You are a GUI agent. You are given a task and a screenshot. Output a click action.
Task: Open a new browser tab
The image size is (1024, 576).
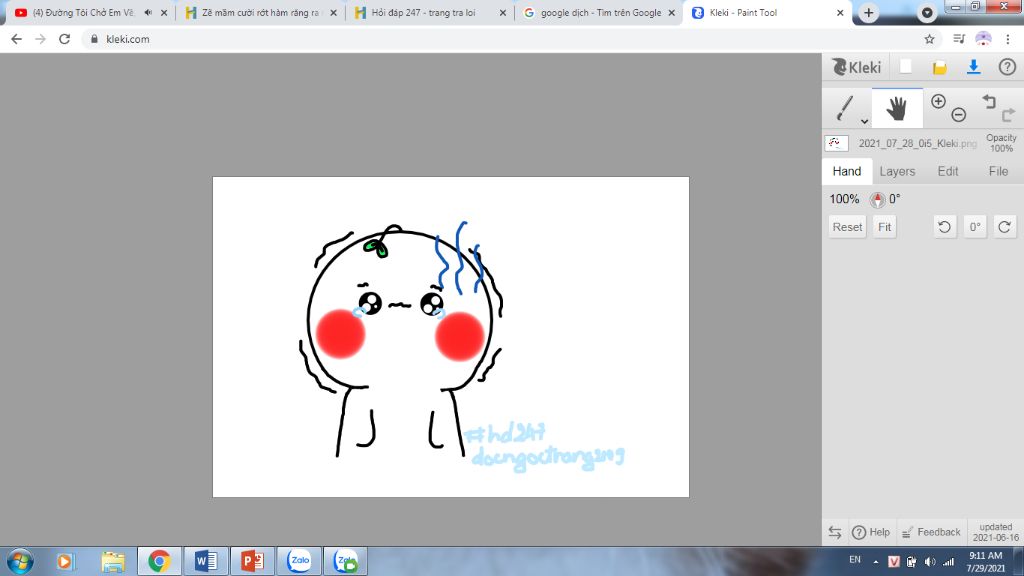pyautogui.click(x=869, y=12)
